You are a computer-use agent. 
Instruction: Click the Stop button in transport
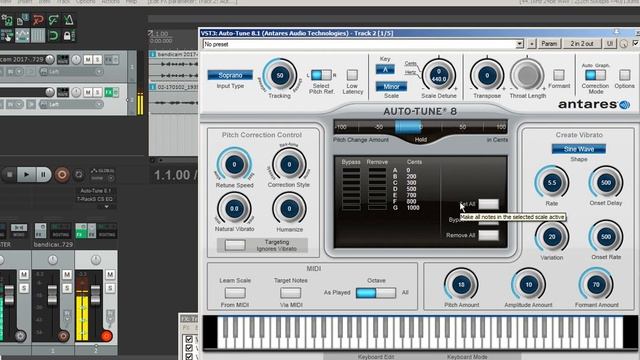(x=10, y=175)
